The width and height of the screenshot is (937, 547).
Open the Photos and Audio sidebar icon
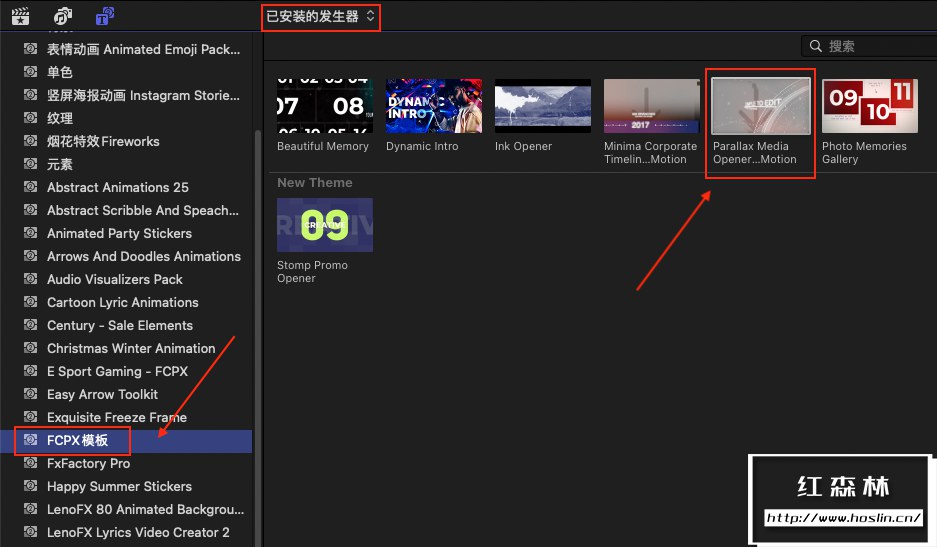[x=63, y=16]
